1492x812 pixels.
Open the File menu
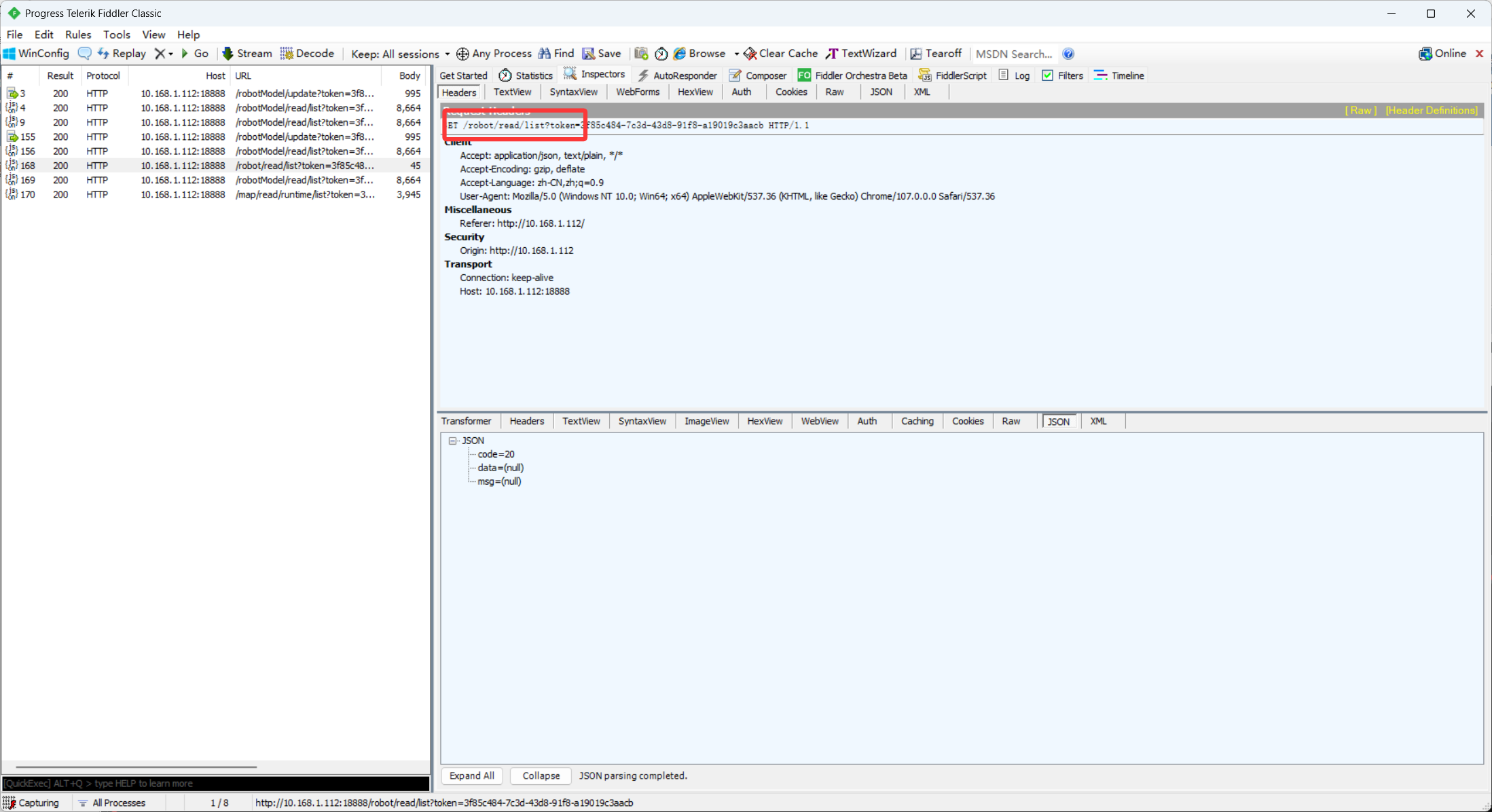point(14,35)
